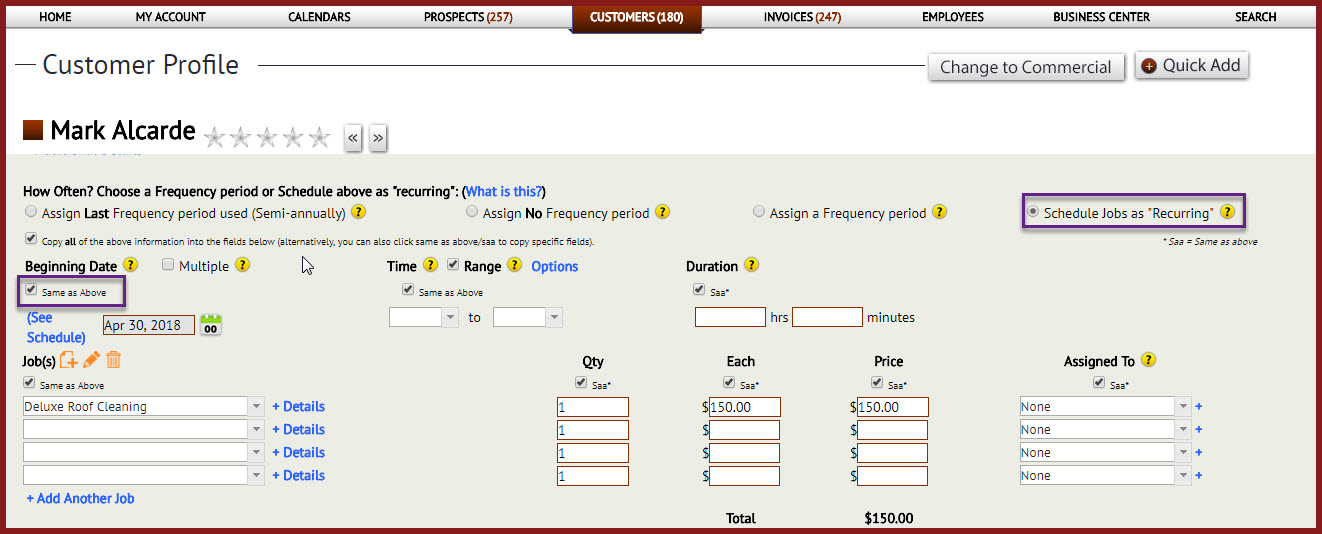Open help icon for Assign No Frequency period
Viewport: 1322px width, 534px height.
[x=662, y=213]
